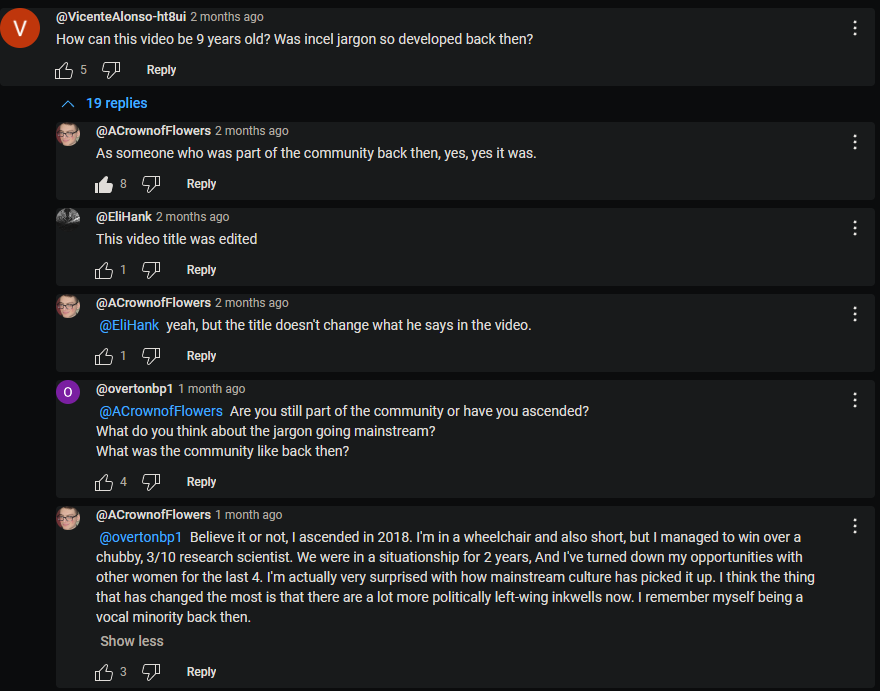Toggle like on "yes, yes it was" reply

pos(104,184)
